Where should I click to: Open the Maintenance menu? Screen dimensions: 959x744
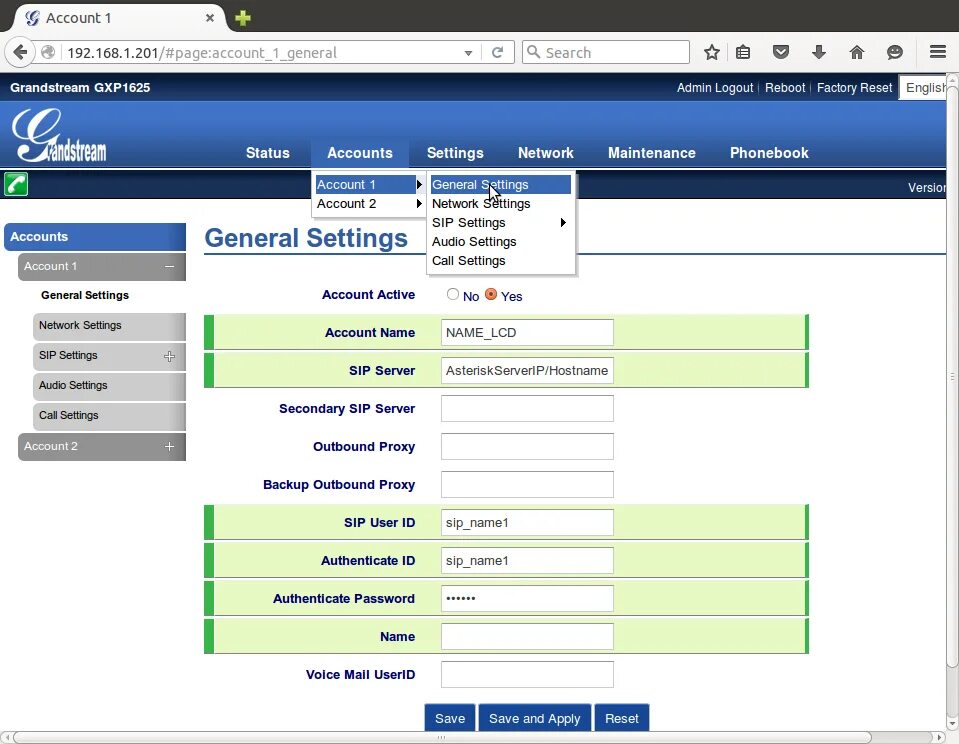651,153
